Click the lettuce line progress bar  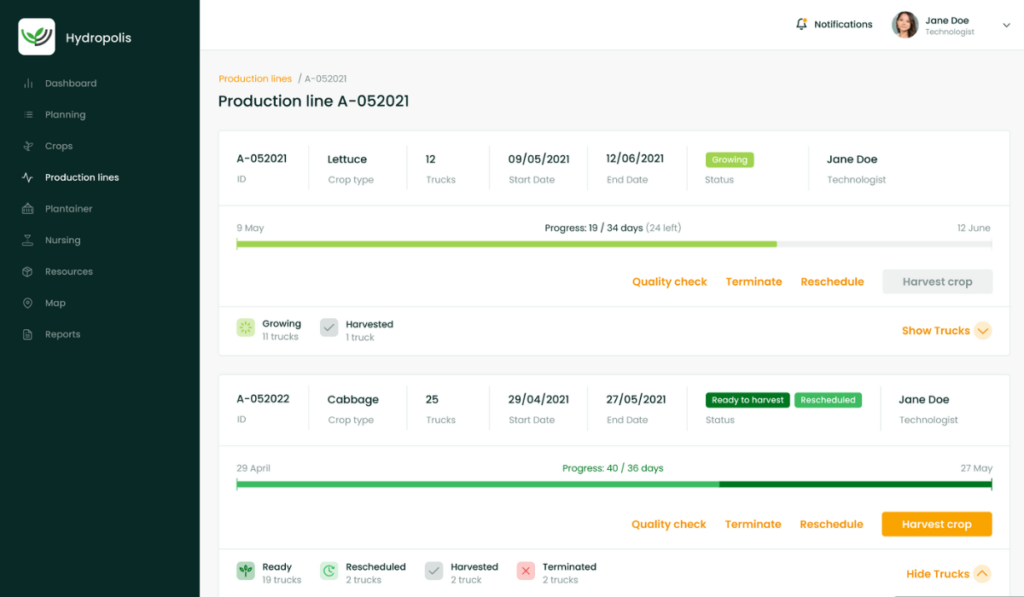click(x=614, y=244)
